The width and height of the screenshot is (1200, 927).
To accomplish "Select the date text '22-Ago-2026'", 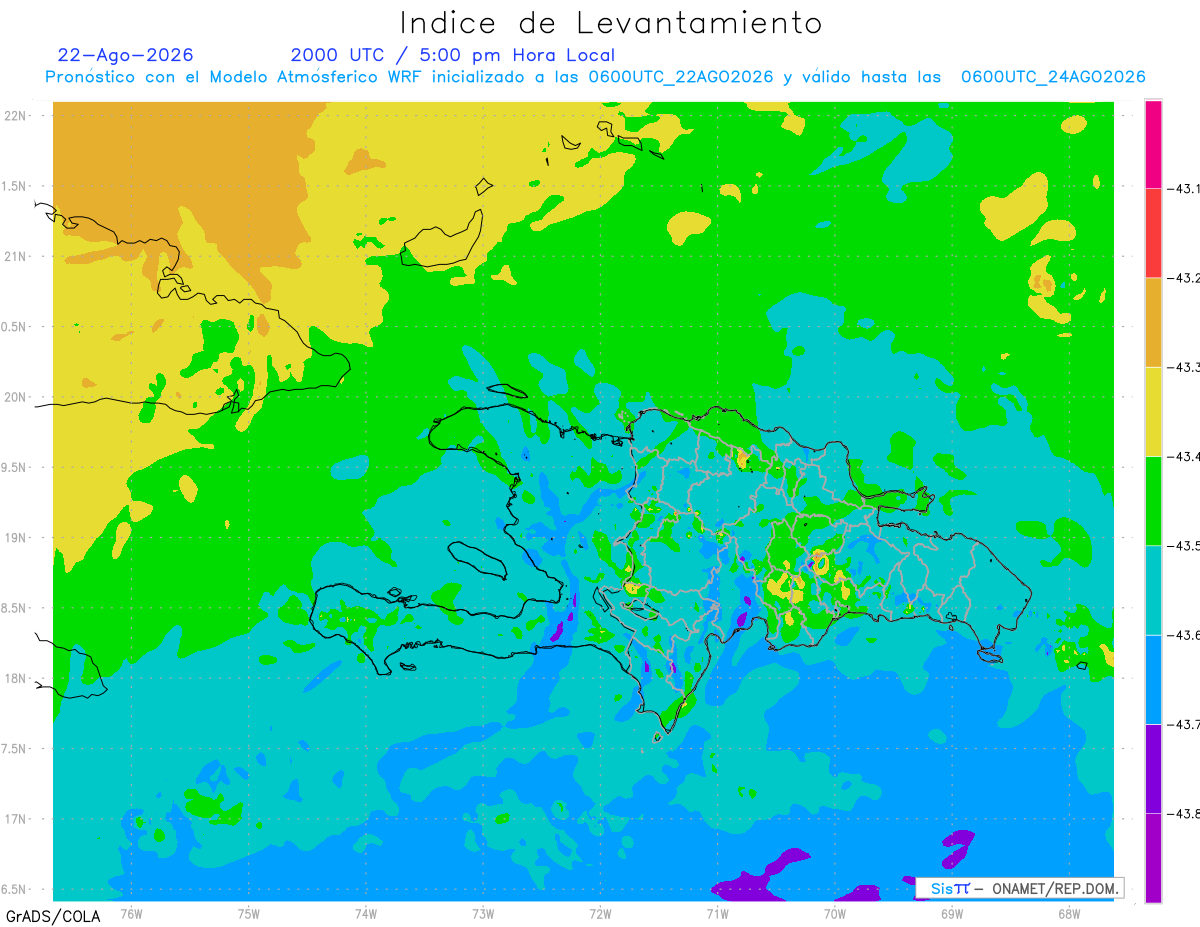I will pyautogui.click(x=125, y=55).
